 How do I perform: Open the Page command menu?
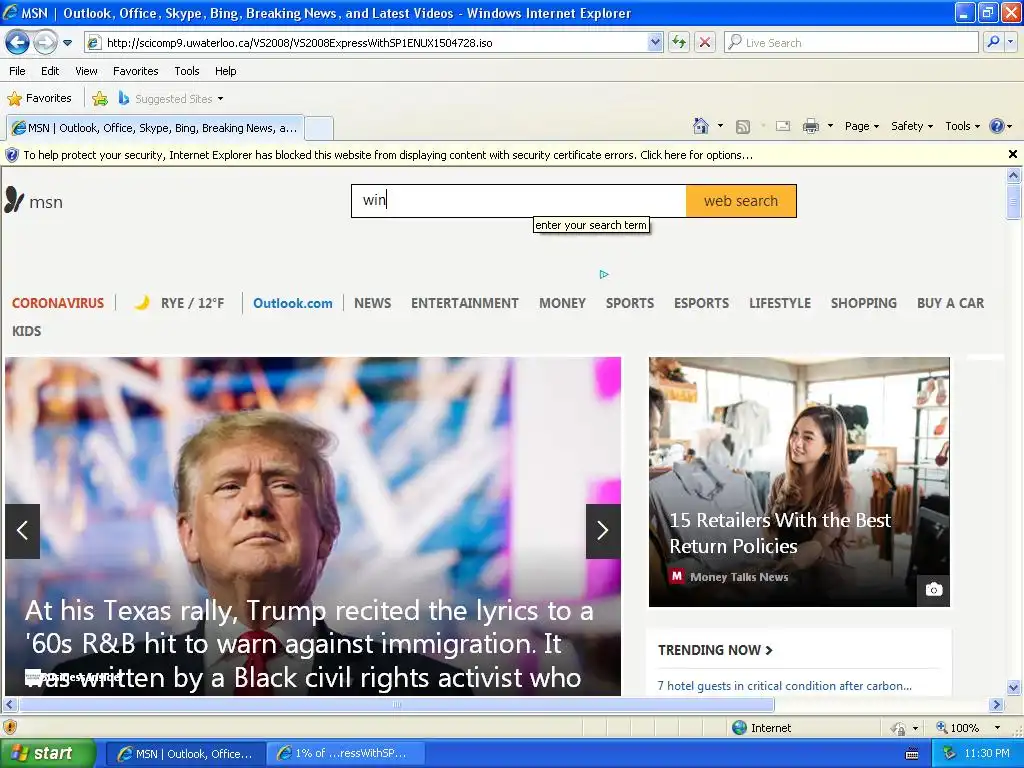(861, 126)
